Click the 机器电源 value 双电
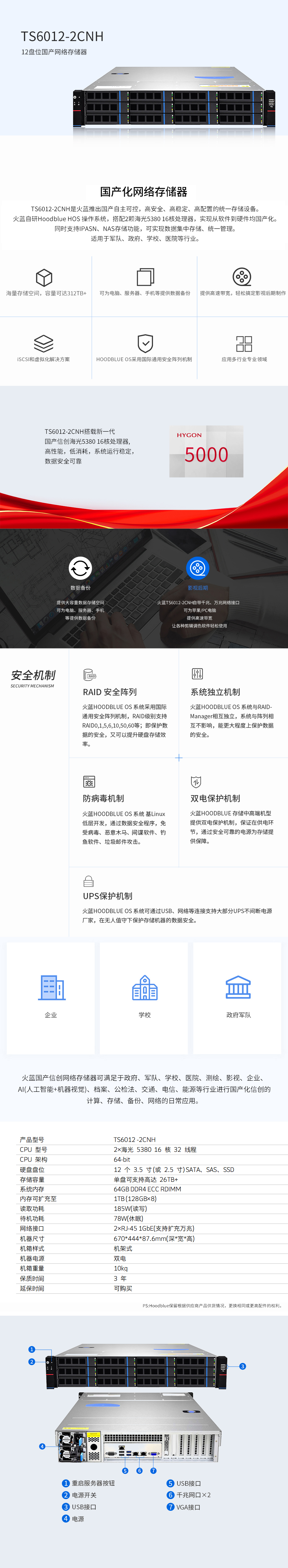 click(120, 1258)
